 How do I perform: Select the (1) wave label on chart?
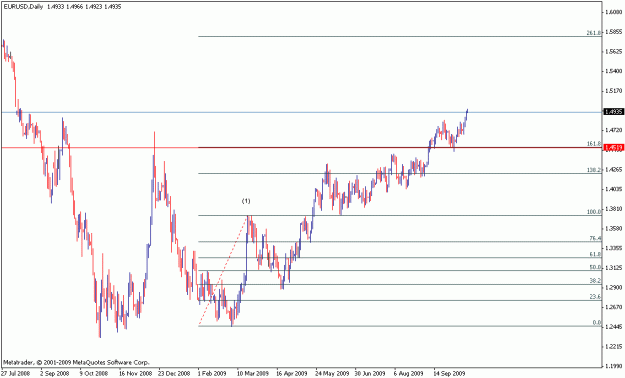[246, 201]
